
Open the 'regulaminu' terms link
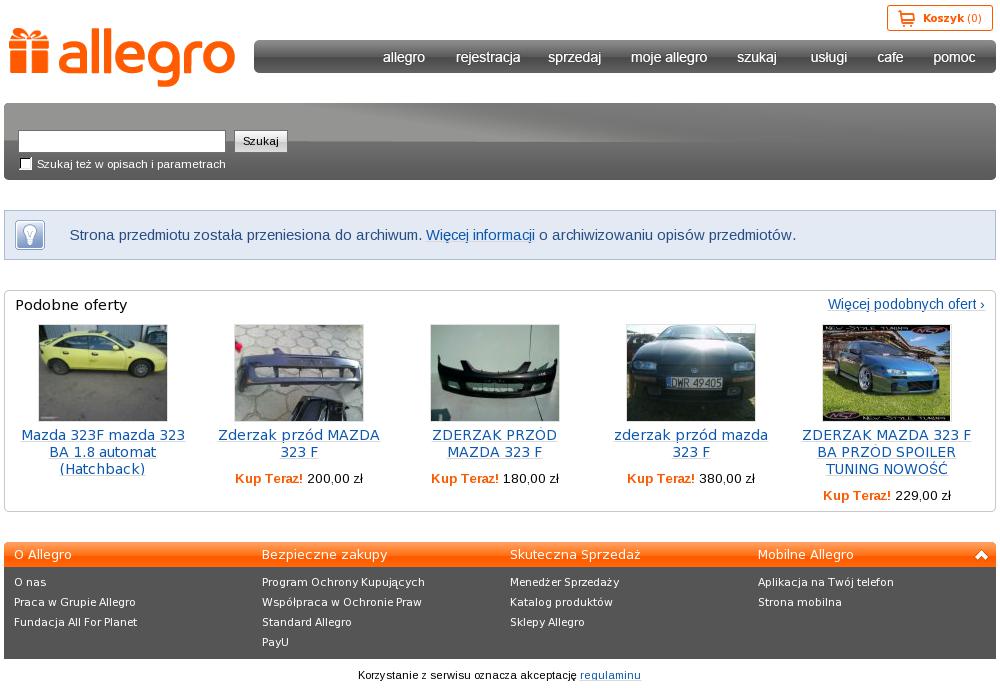[x=610, y=675]
